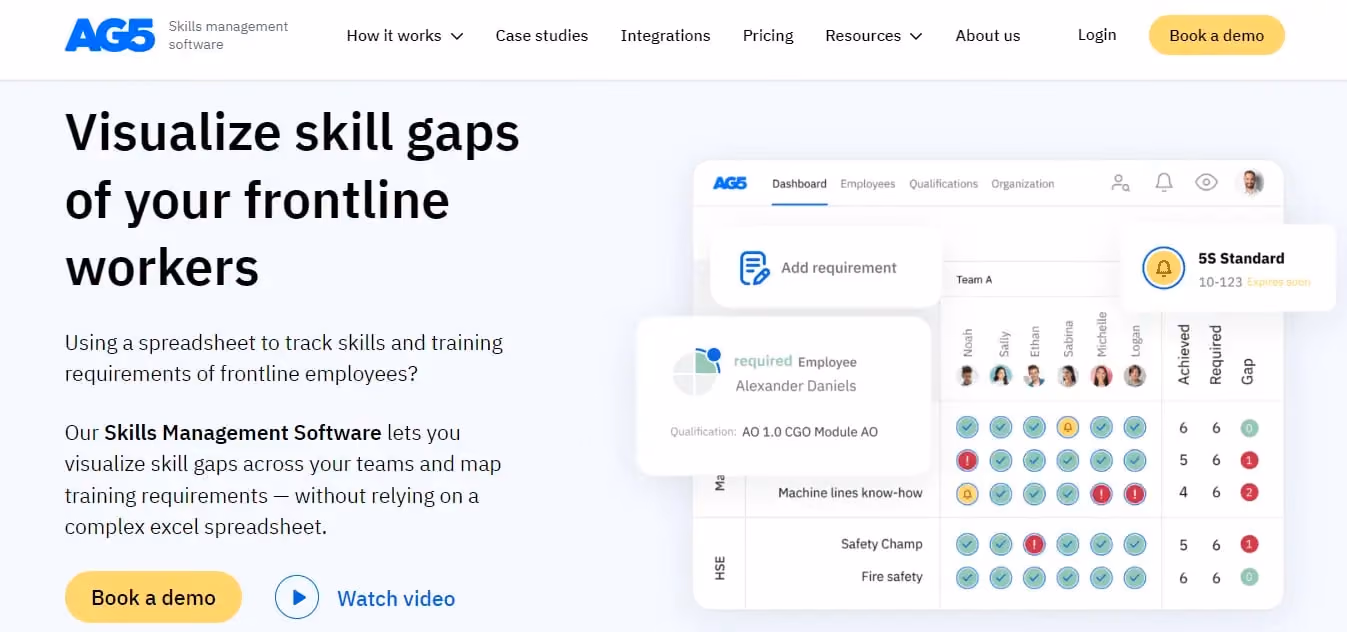The image size is (1347, 632).
Task: Click the dashboard profile avatar
Action: [1249, 182]
